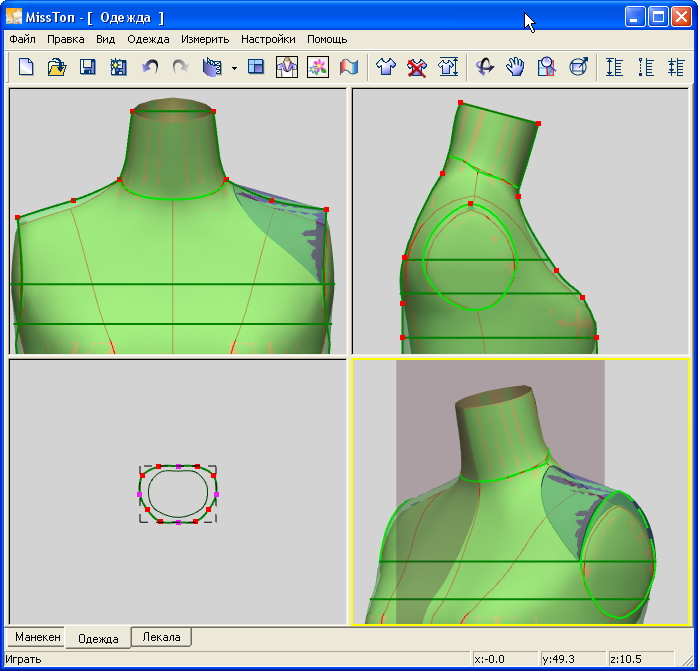Click the magenta control point on neck contour's left

(x=140, y=495)
